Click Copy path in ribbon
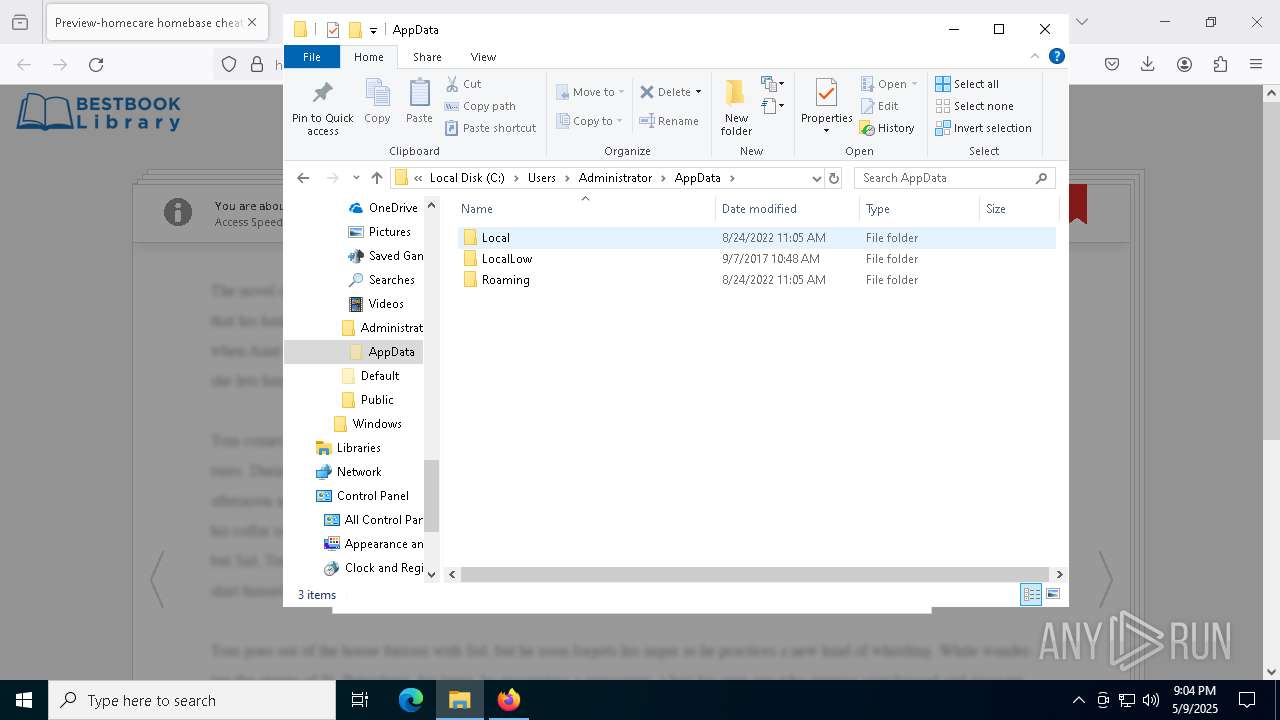This screenshot has height=720, width=1280. [x=480, y=106]
